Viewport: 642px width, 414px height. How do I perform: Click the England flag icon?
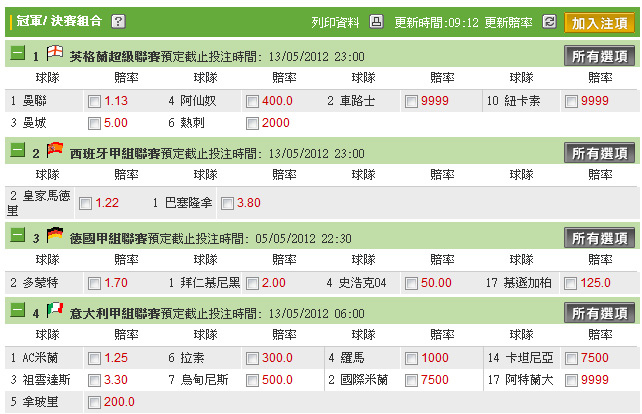coord(55,53)
